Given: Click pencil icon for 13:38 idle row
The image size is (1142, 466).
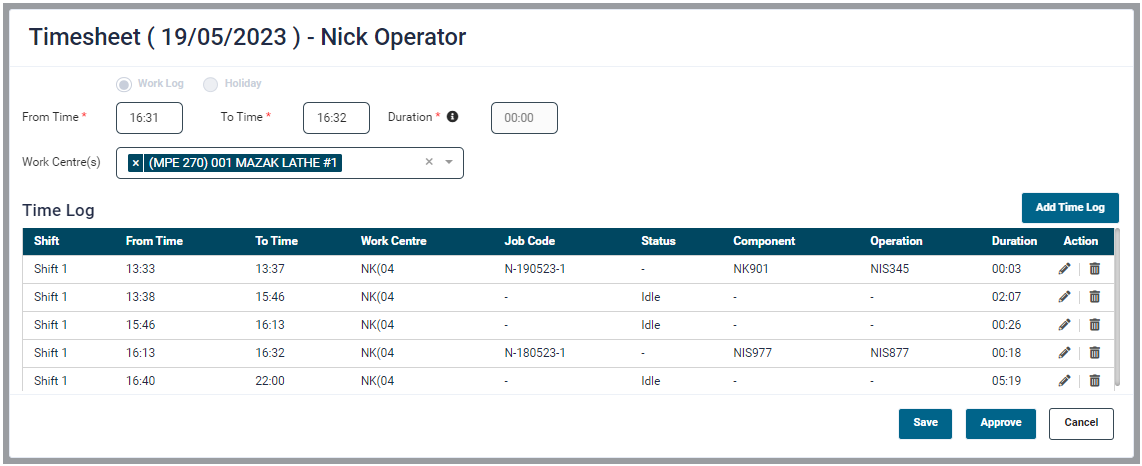Looking at the screenshot, I should 1064,297.
